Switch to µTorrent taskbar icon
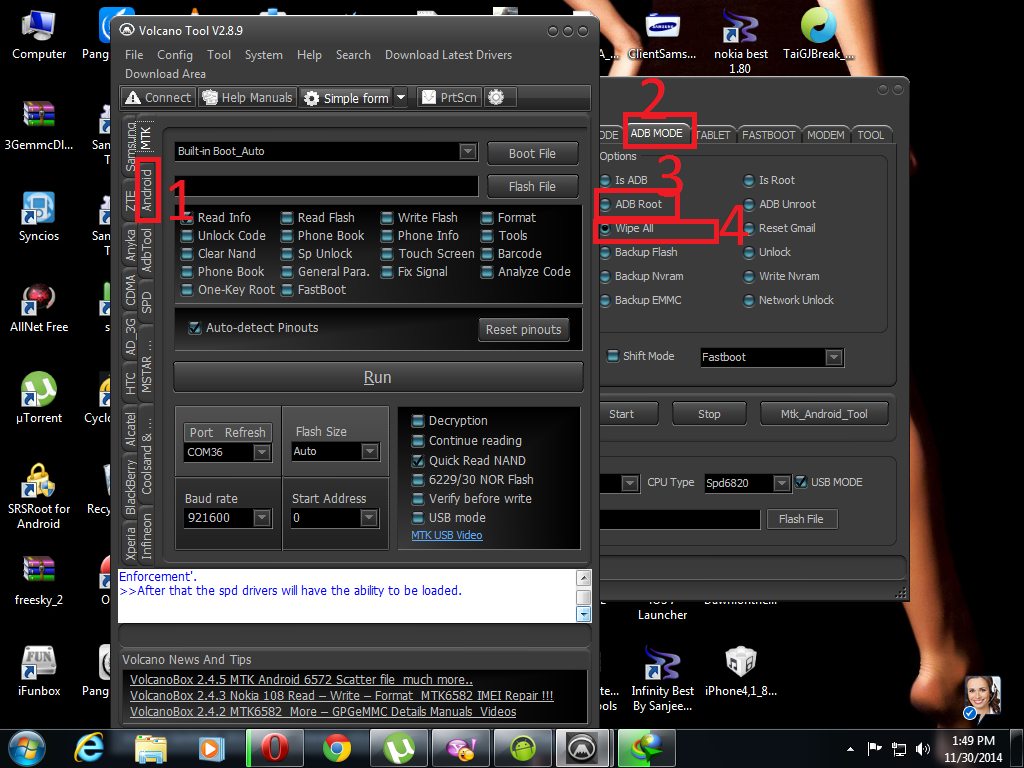This screenshot has height=768, width=1024. pos(398,748)
